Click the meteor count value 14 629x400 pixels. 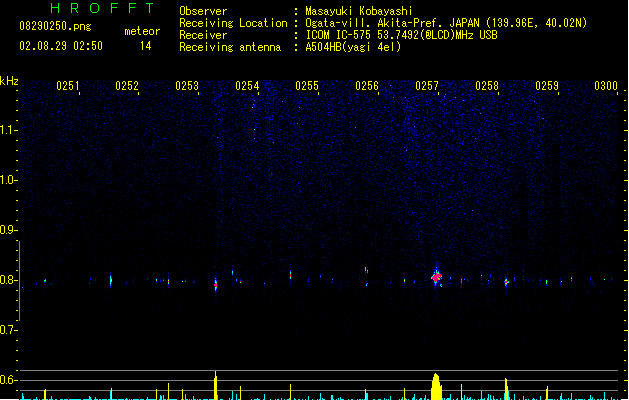coord(146,46)
